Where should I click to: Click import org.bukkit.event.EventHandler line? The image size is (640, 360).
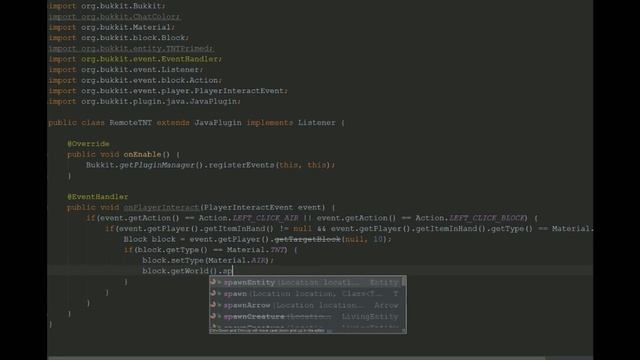tap(135, 59)
